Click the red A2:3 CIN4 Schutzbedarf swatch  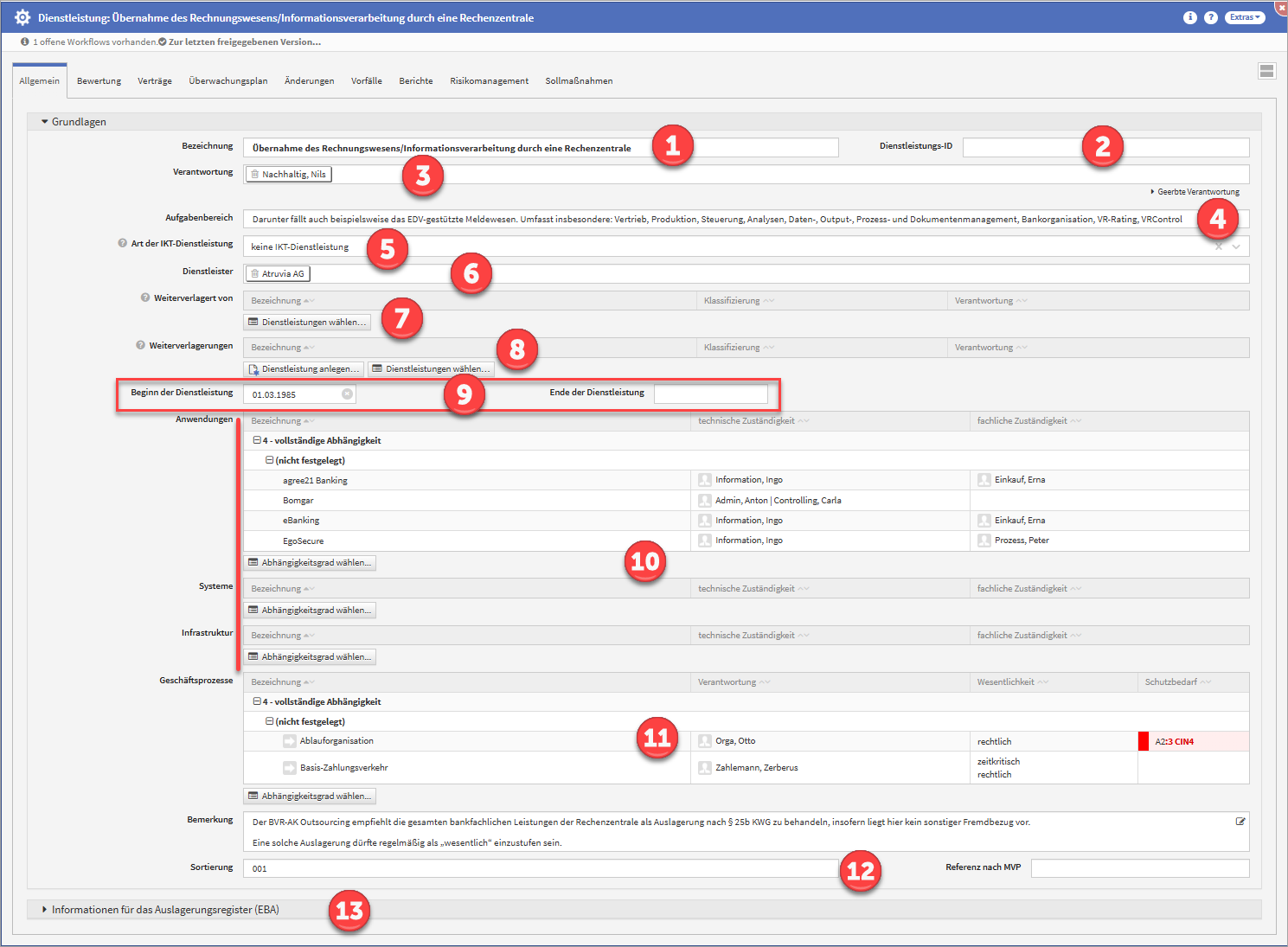(1144, 741)
